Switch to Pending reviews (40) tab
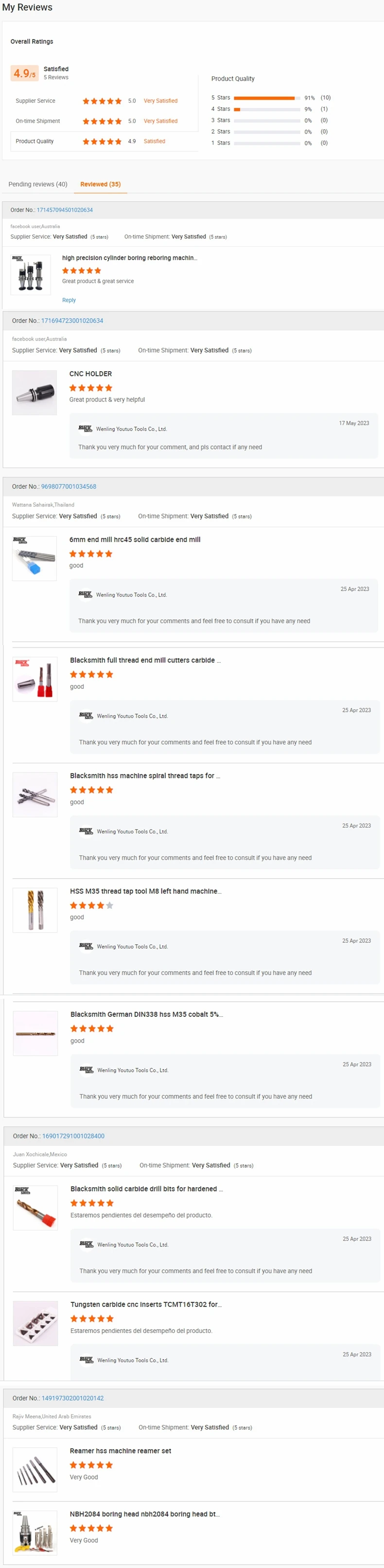384x1568 pixels. click(38, 184)
